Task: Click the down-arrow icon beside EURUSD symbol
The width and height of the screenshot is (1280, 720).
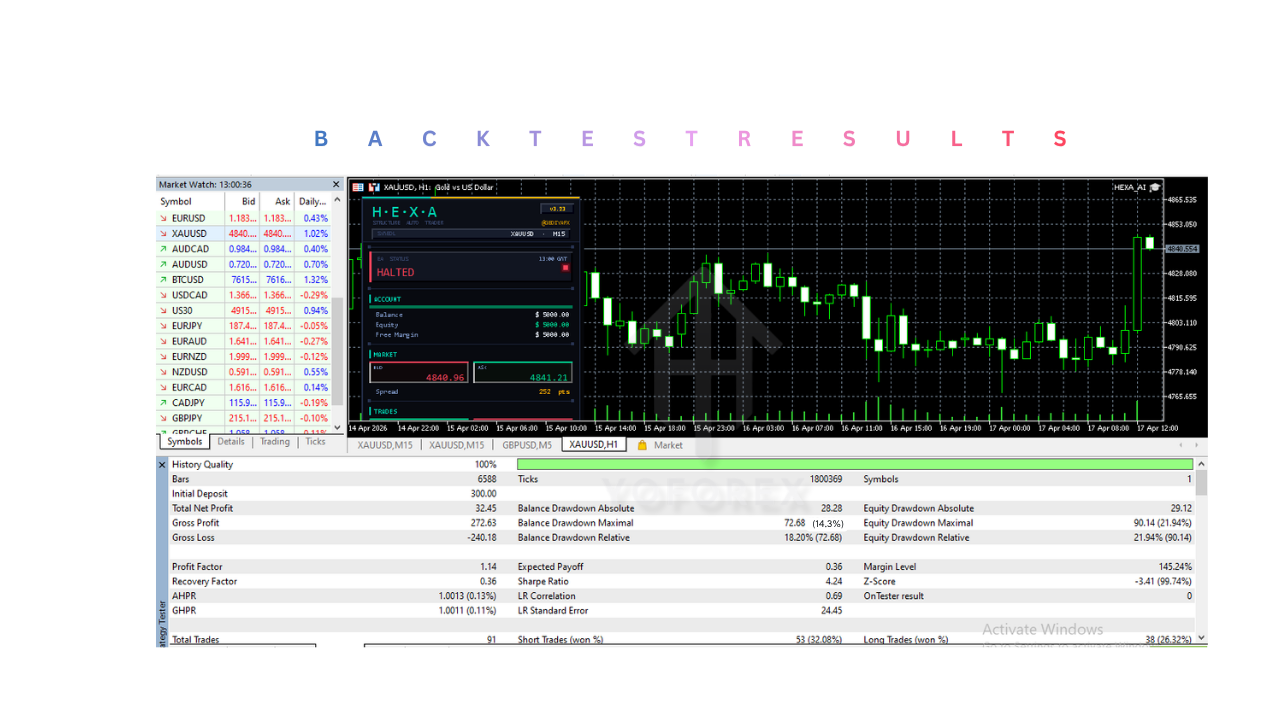Action: (163, 218)
